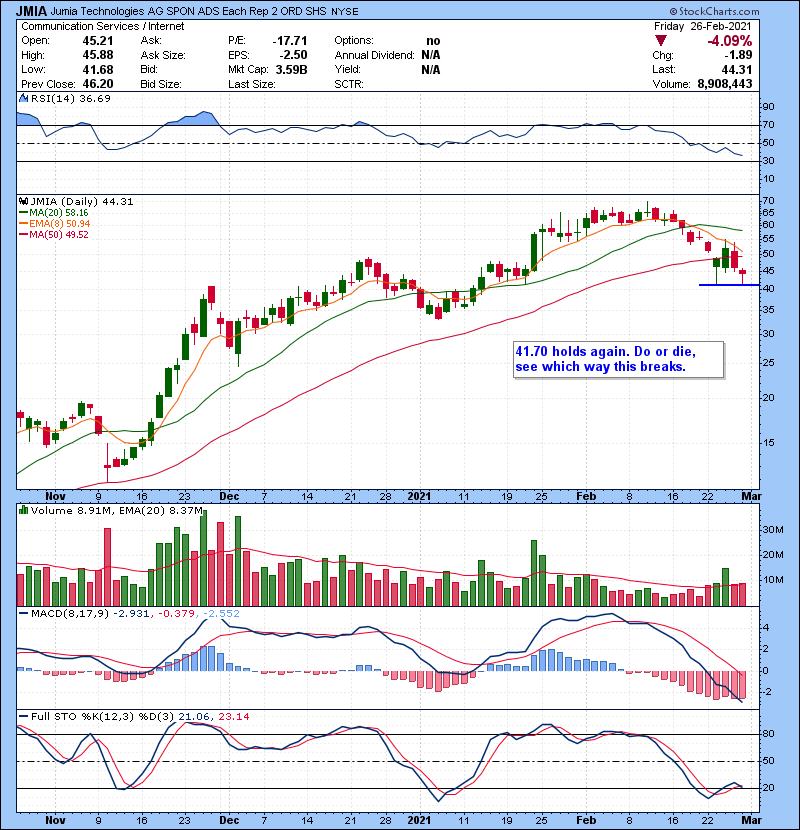Select the MA(20) 58.16 legend entry

pos(54,212)
